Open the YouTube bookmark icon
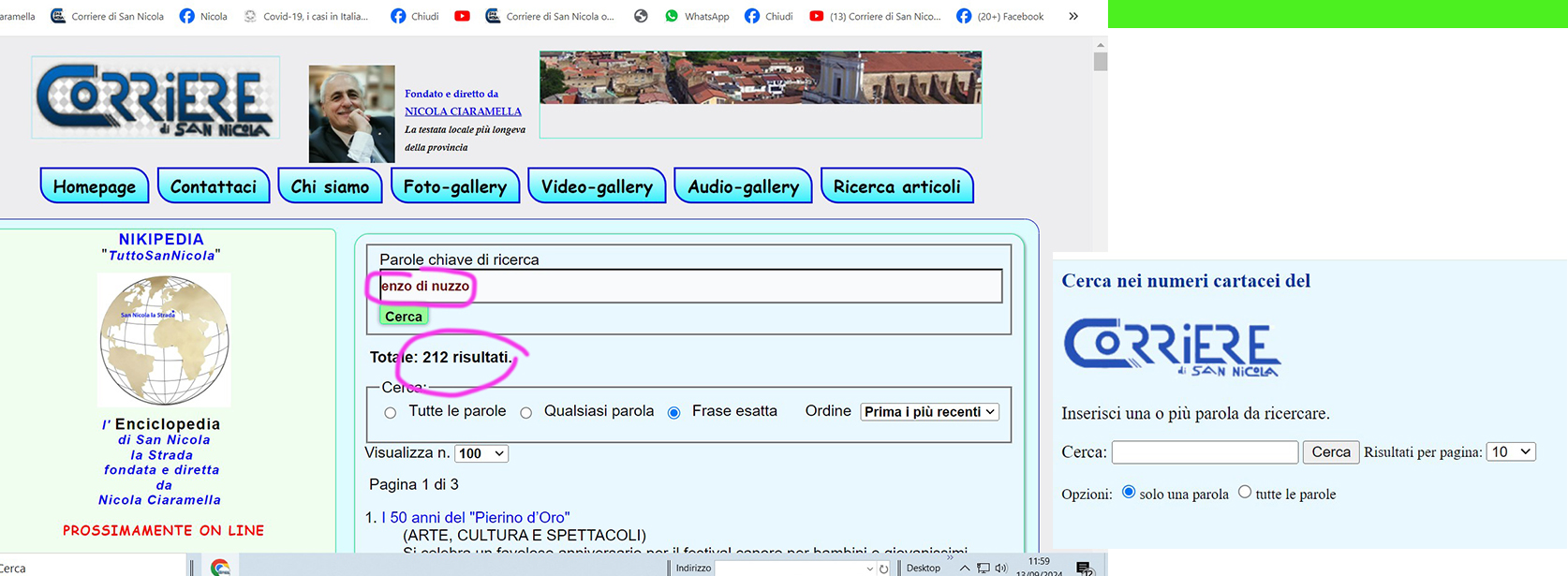 coord(462,16)
